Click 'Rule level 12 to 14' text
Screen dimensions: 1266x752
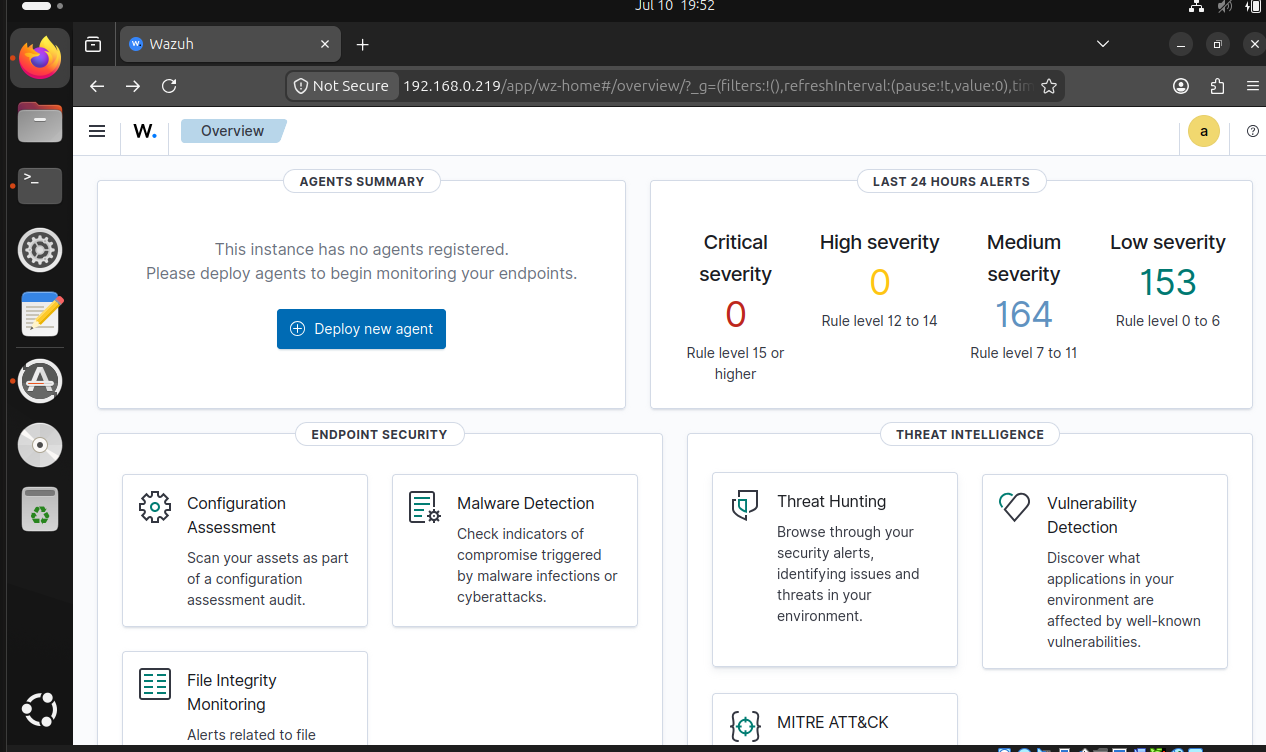(880, 321)
